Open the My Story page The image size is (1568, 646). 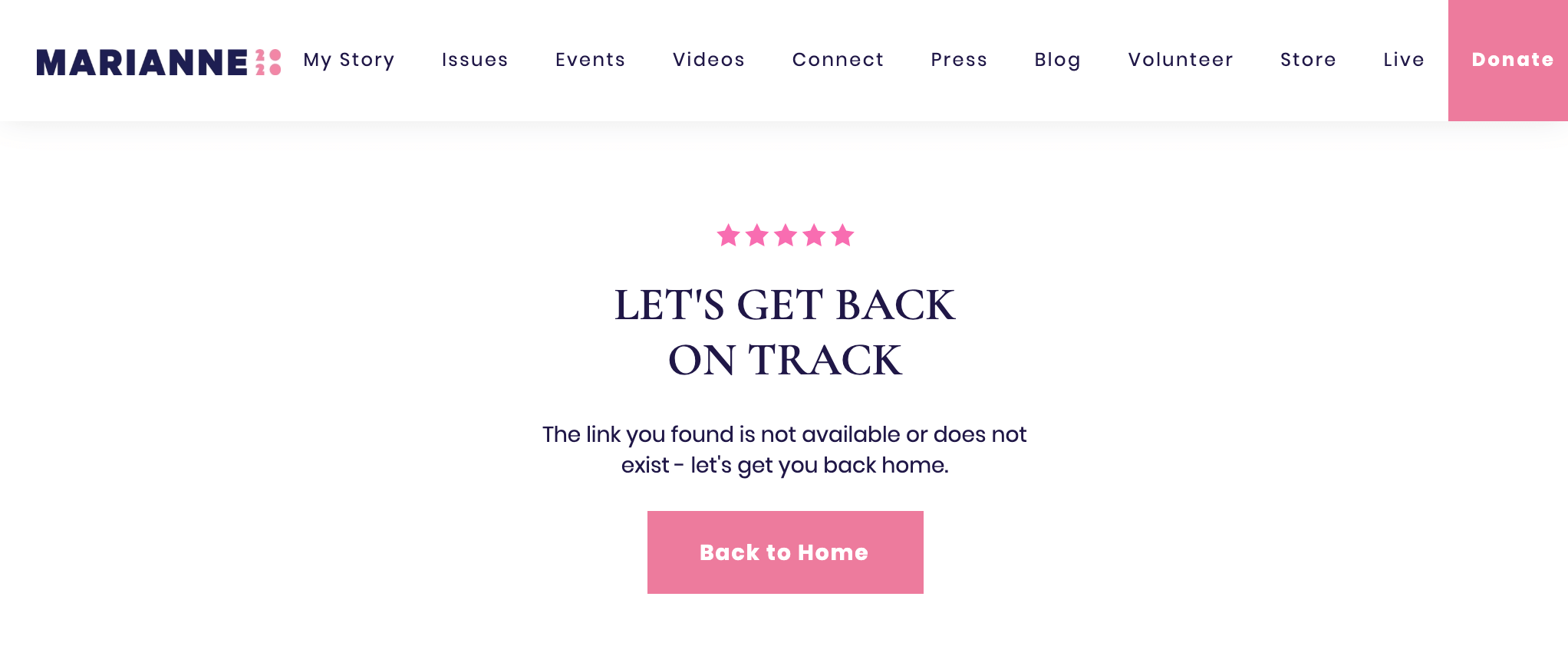(x=349, y=60)
